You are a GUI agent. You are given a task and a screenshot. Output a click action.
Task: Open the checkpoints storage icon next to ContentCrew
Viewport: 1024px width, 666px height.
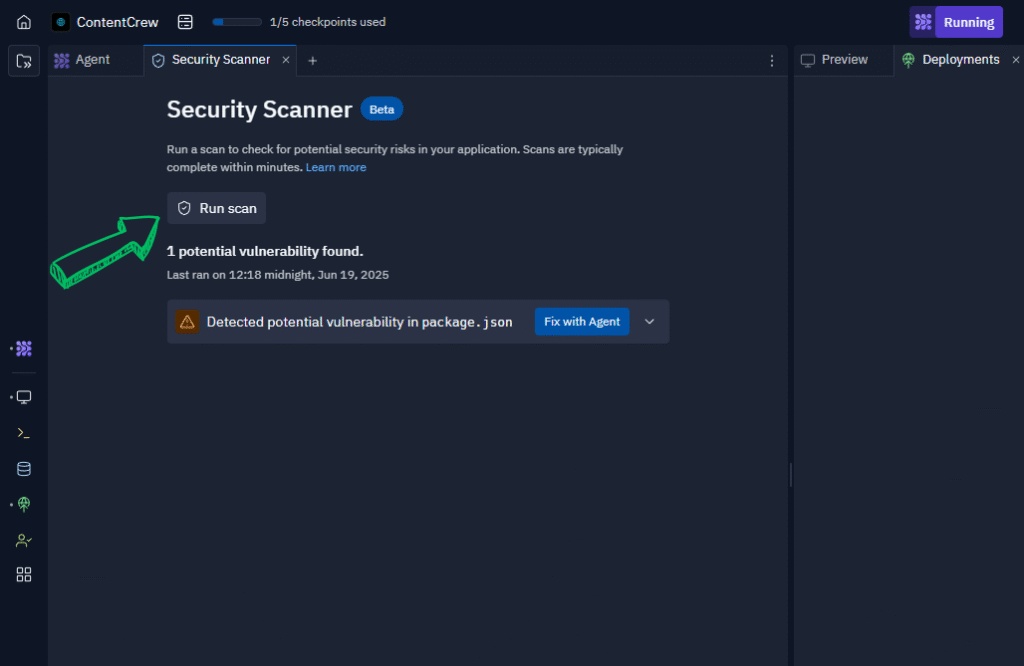[185, 22]
